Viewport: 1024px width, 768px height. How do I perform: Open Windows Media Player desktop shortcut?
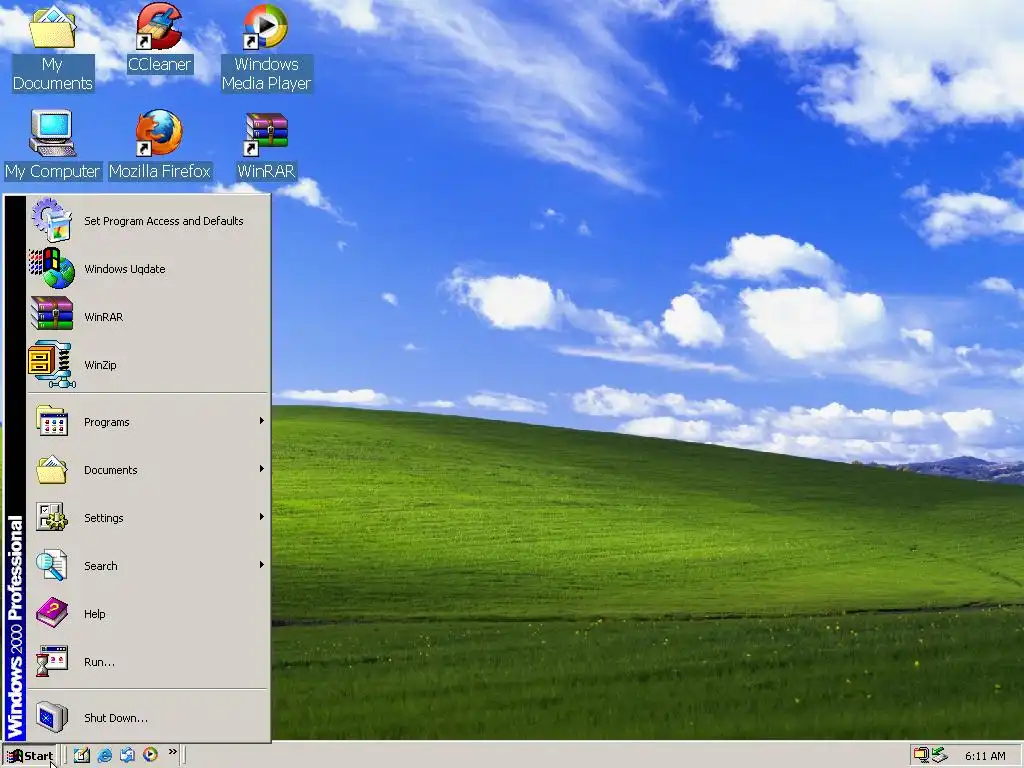pyautogui.click(x=266, y=48)
